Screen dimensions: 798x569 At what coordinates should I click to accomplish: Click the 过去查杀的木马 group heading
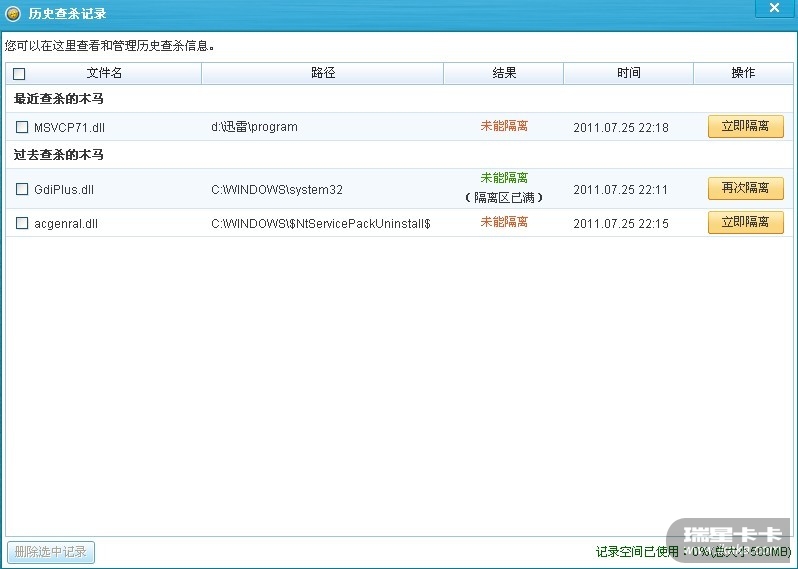(59, 154)
